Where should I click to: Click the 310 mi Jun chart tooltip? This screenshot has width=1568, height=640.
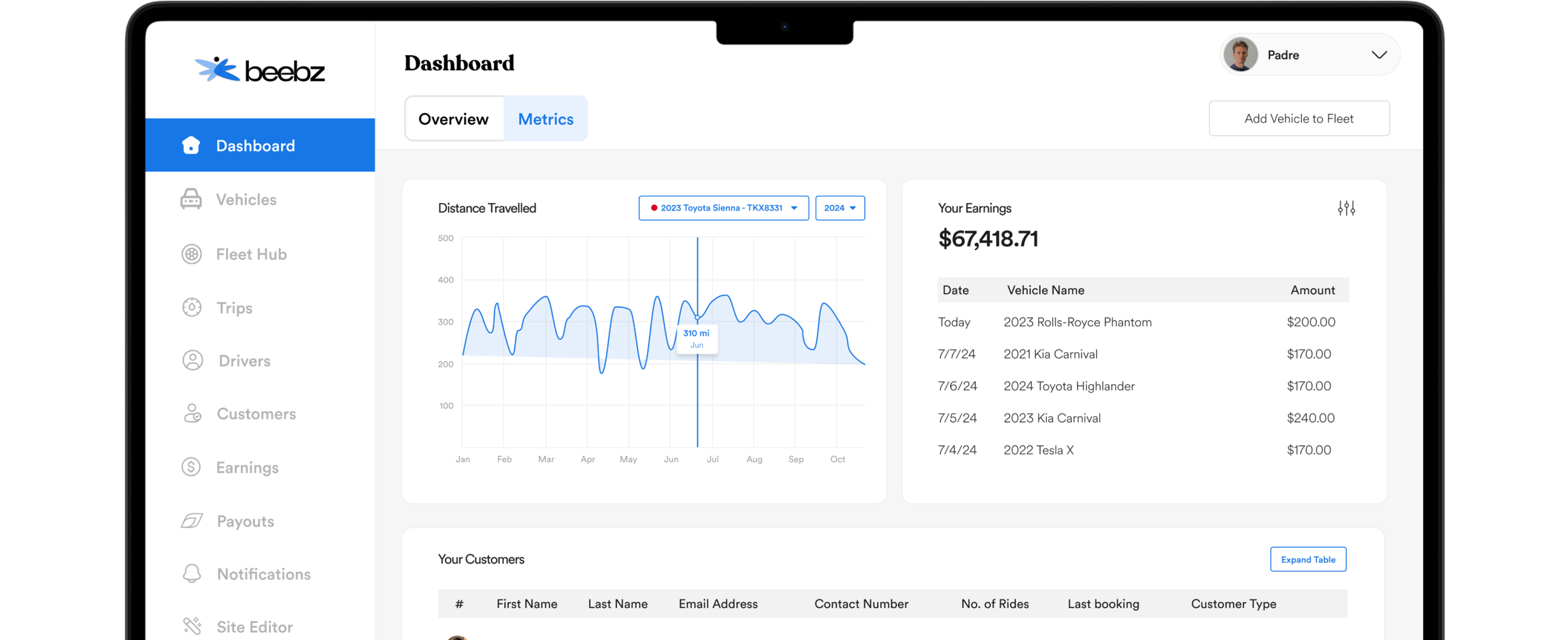pyautogui.click(x=697, y=339)
